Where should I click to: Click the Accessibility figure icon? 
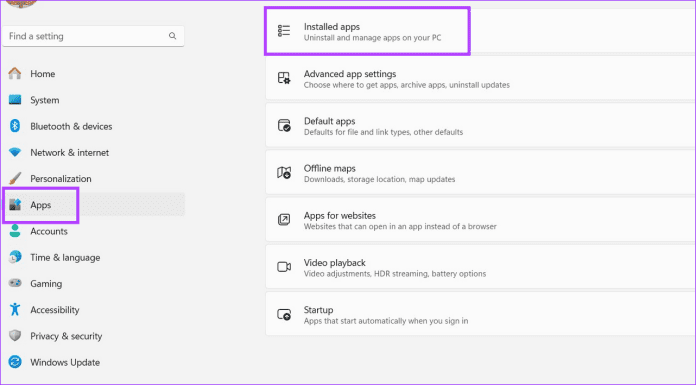15,310
